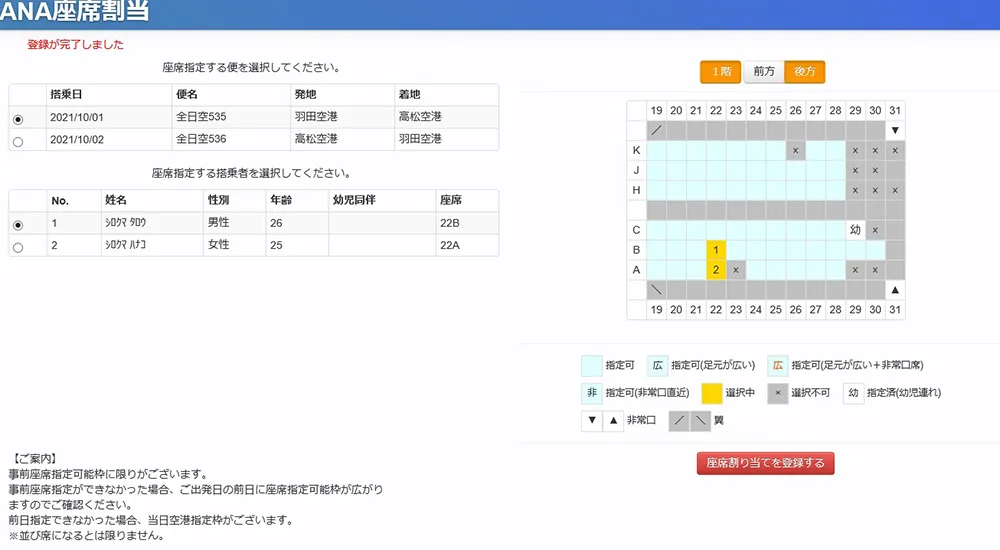The width and height of the screenshot is (1000, 550).
Task: Choose passenger No. 1 radio button
Action: click(x=18, y=225)
